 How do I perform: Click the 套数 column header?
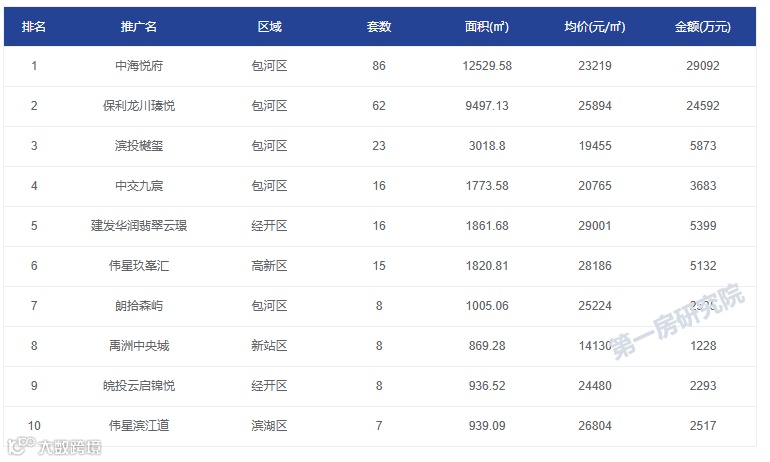379,27
